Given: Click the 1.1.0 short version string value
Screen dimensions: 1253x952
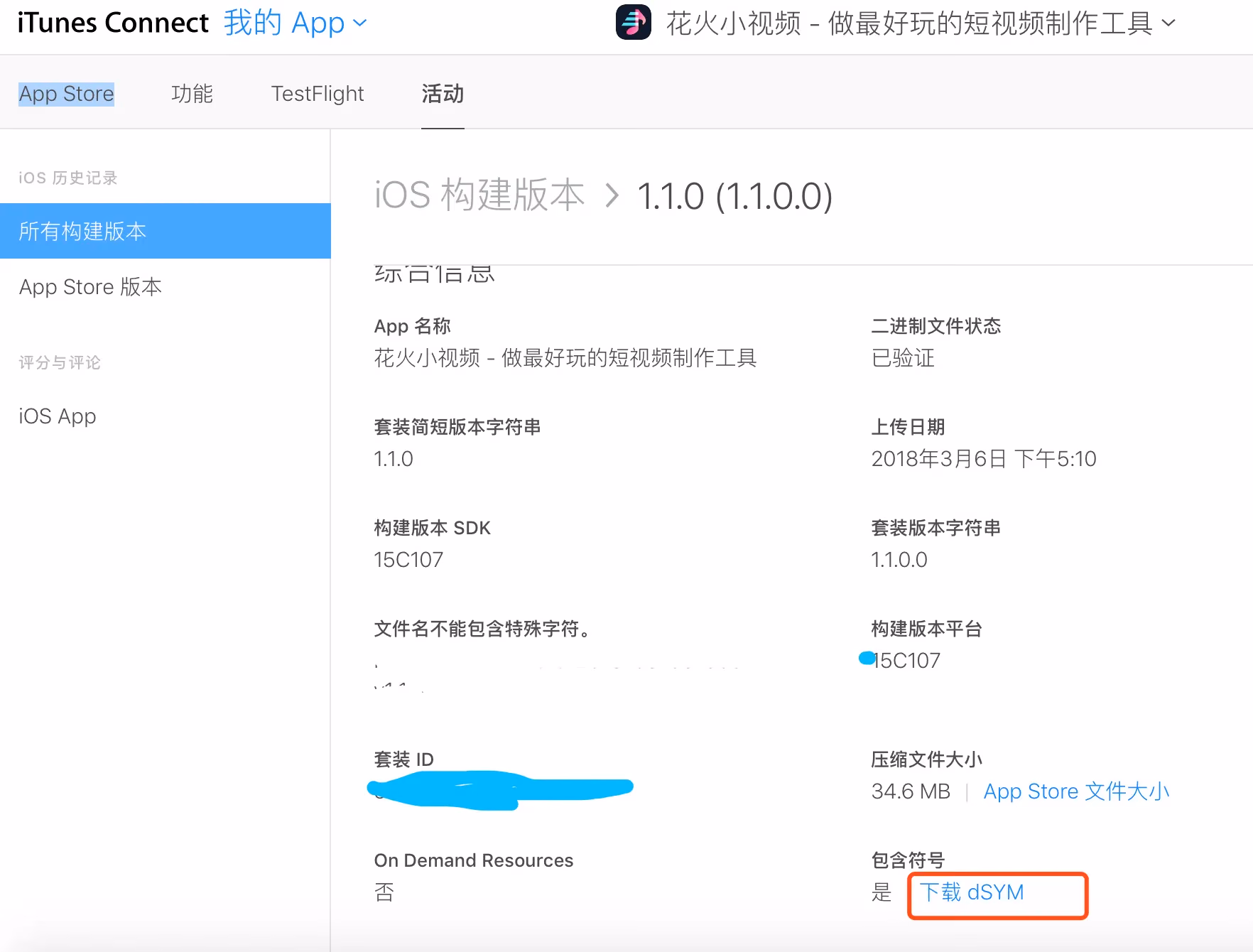Looking at the screenshot, I should click(394, 459).
